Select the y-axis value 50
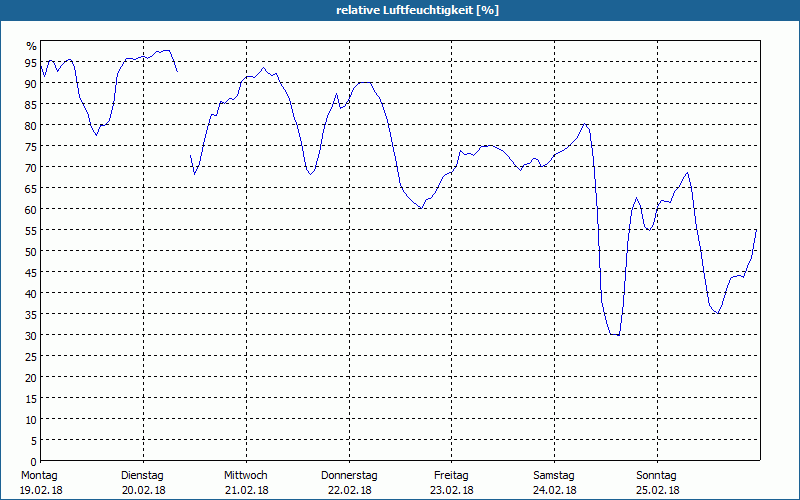800x500 pixels. 31,252
